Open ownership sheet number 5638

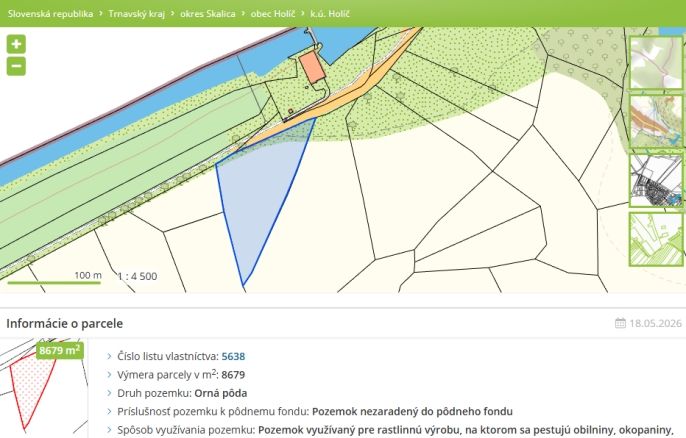233,357
